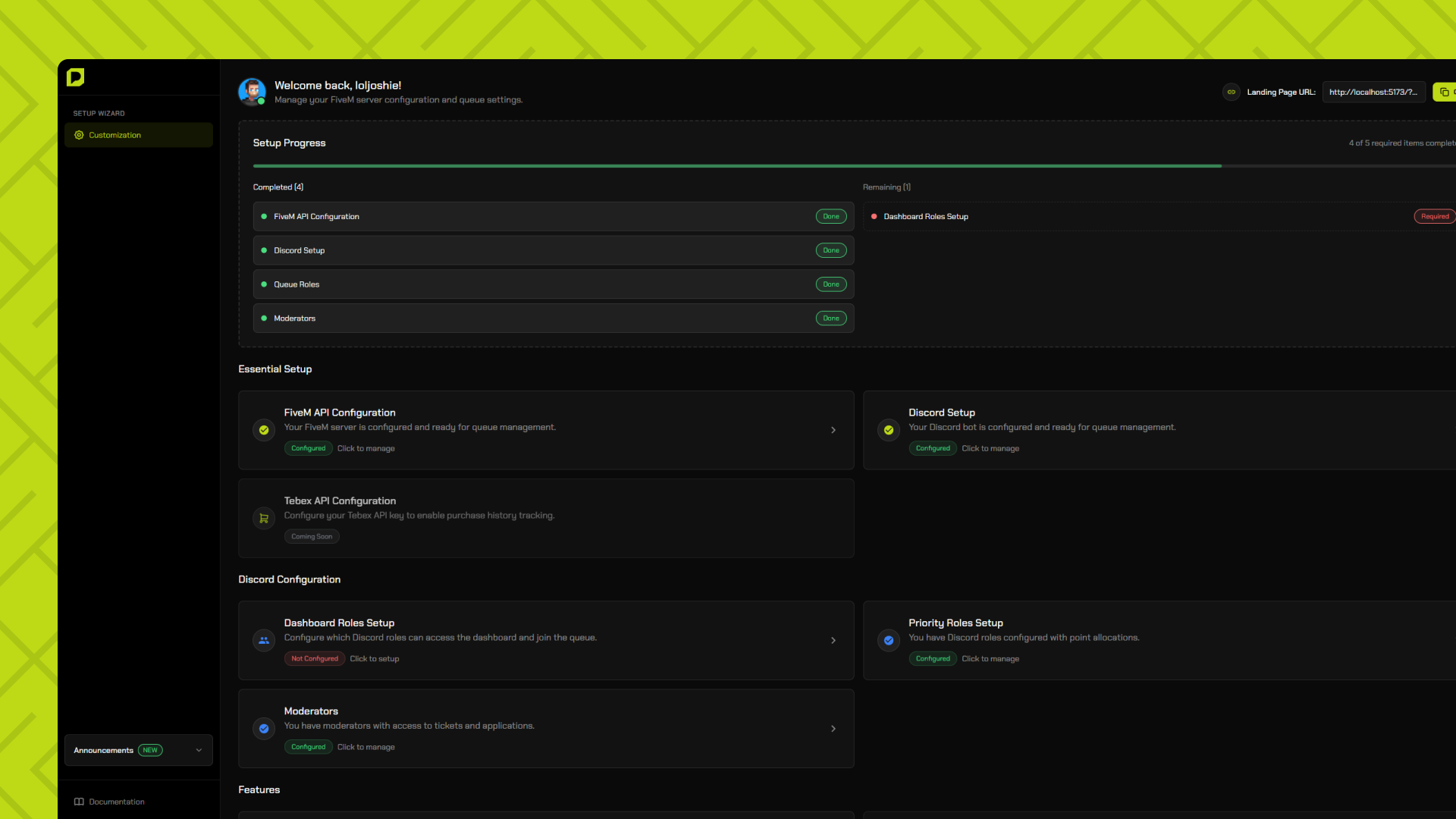1456x819 pixels.
Task: Open the Dashboard Roles Setup item under Remaining
Action: (x=926, y=216)
